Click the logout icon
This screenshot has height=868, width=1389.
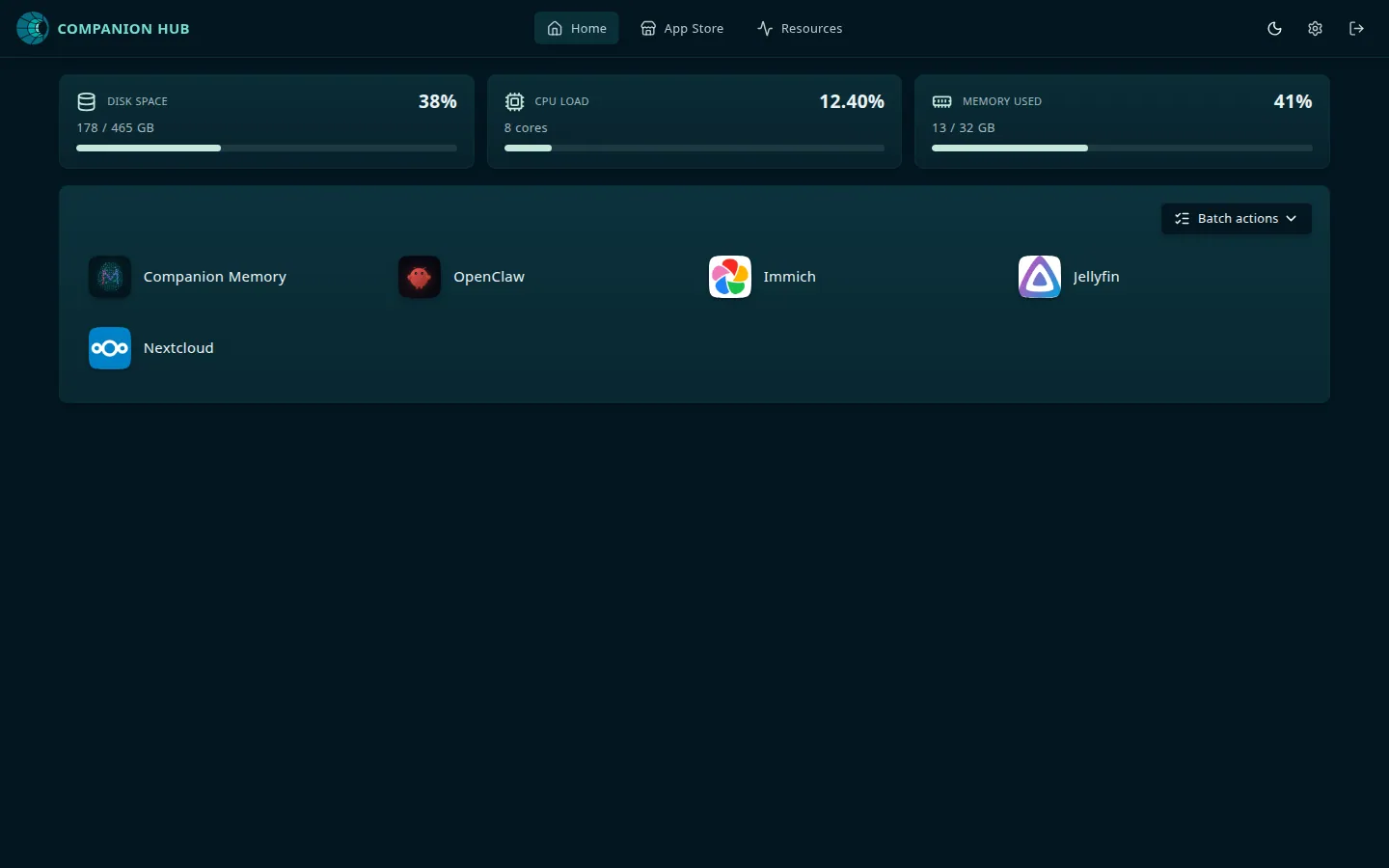[1356, 28]
